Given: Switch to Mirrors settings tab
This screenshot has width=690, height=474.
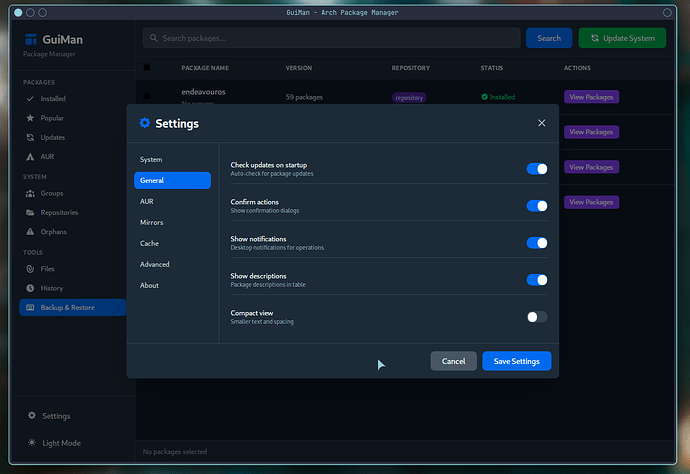Looking at the screenshot, I should tap(152, 223).
